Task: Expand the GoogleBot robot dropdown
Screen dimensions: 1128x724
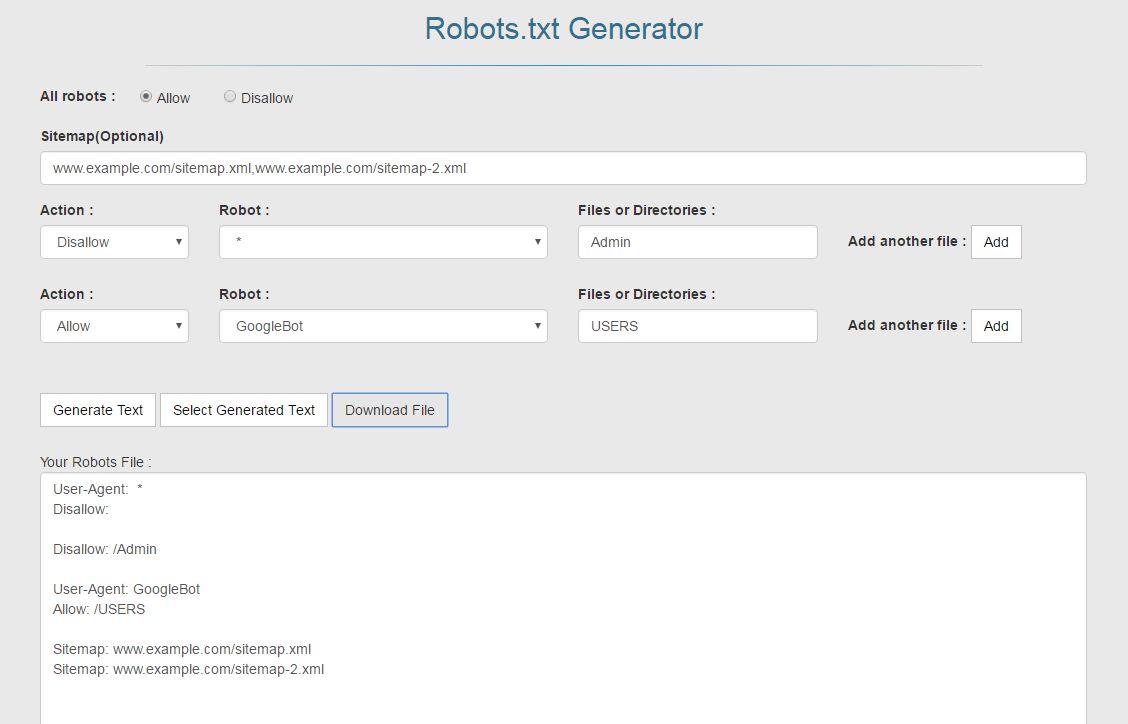Action: pyautogui.click(x=383, y=326)
